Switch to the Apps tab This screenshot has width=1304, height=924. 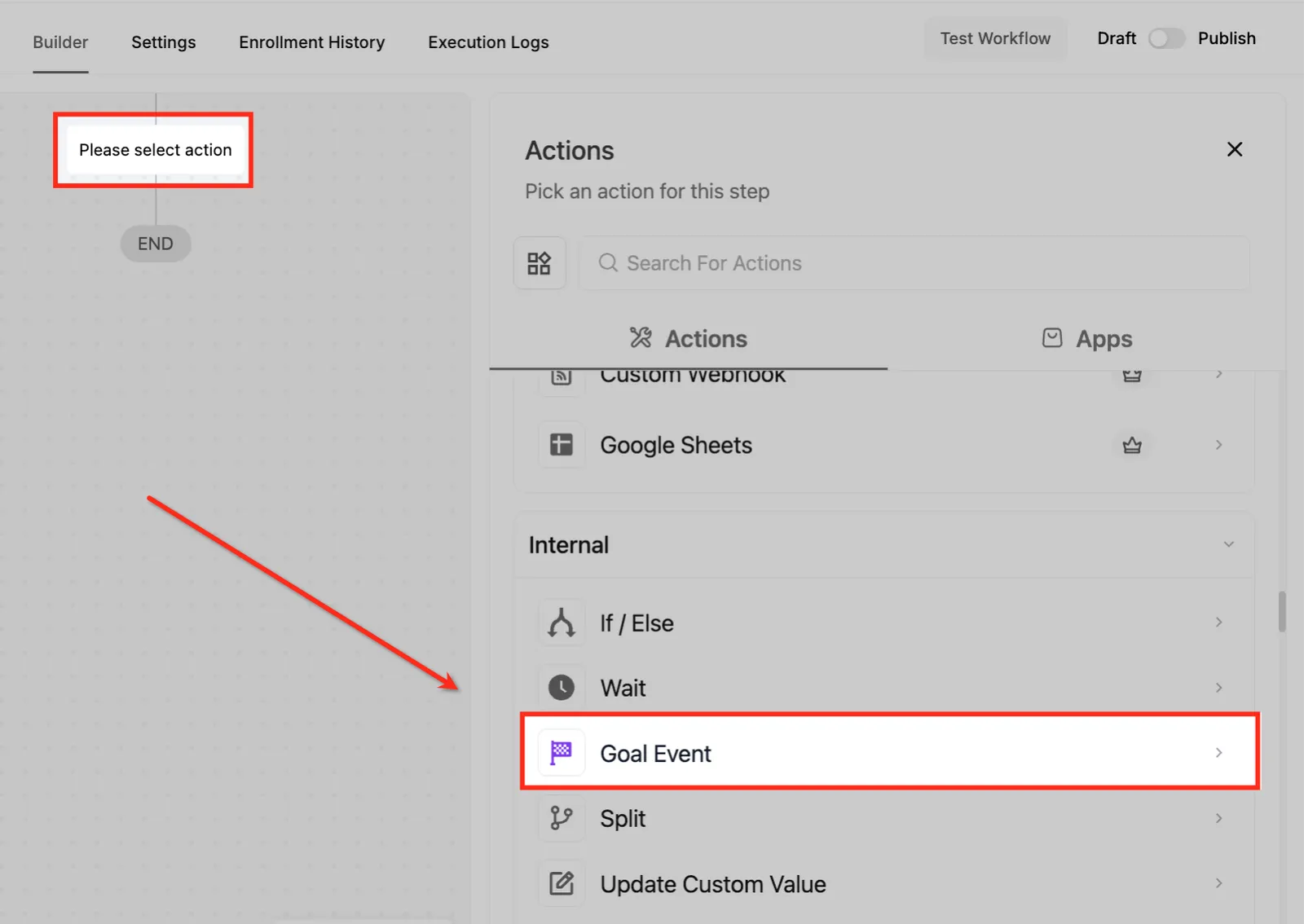point(1087,339)
